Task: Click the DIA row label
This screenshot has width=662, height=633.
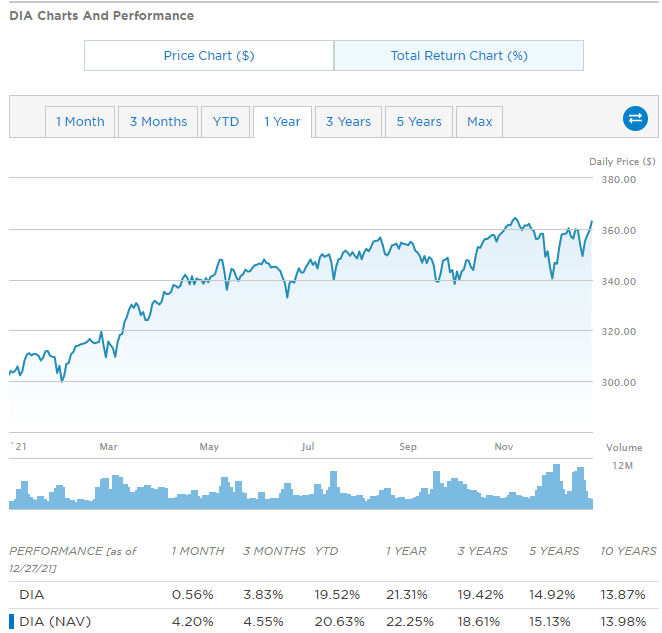Action: coord(32,595)
